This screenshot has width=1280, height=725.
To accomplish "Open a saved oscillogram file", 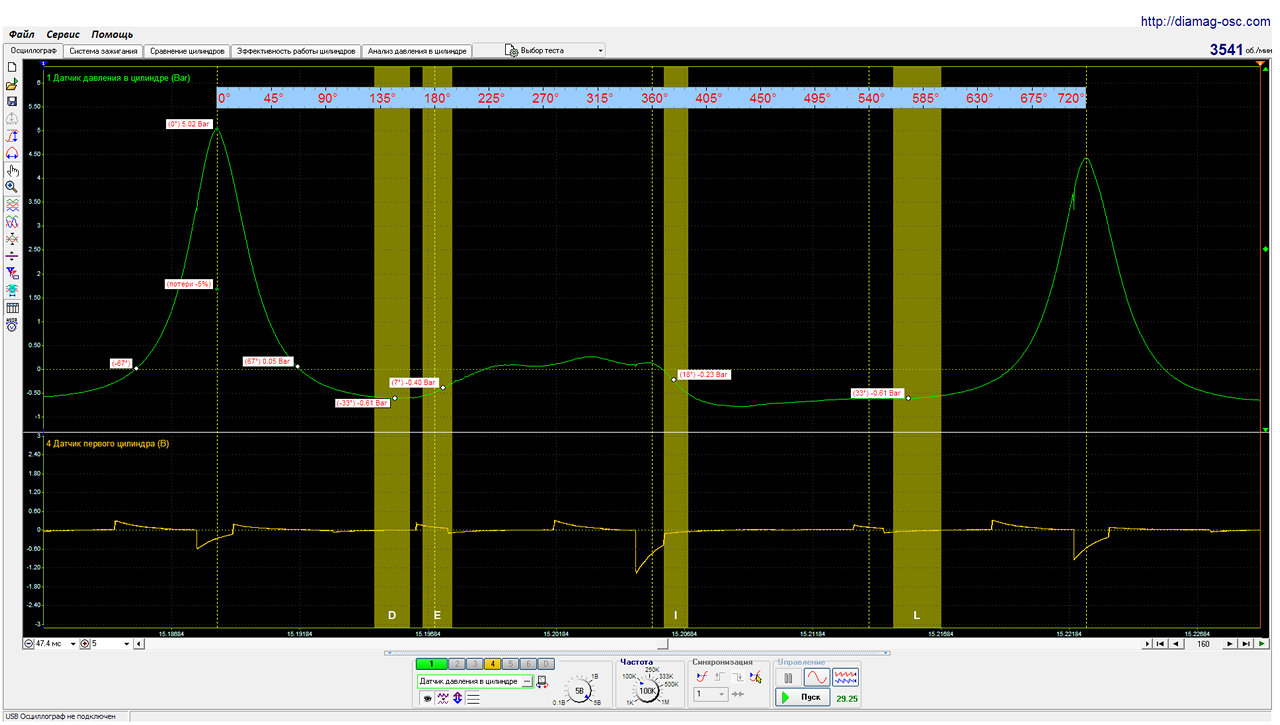I will (12, 84).
